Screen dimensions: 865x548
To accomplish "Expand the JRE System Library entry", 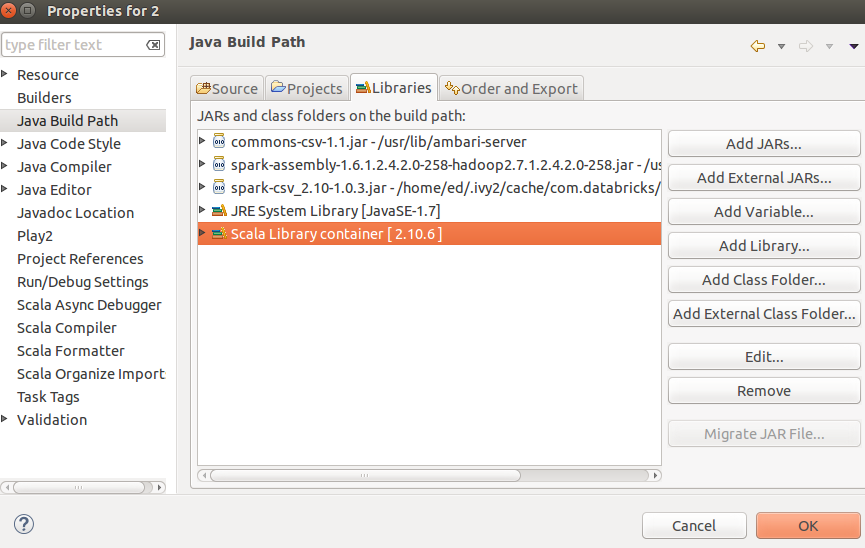I will pyautogui.click(x=202, y=210).
